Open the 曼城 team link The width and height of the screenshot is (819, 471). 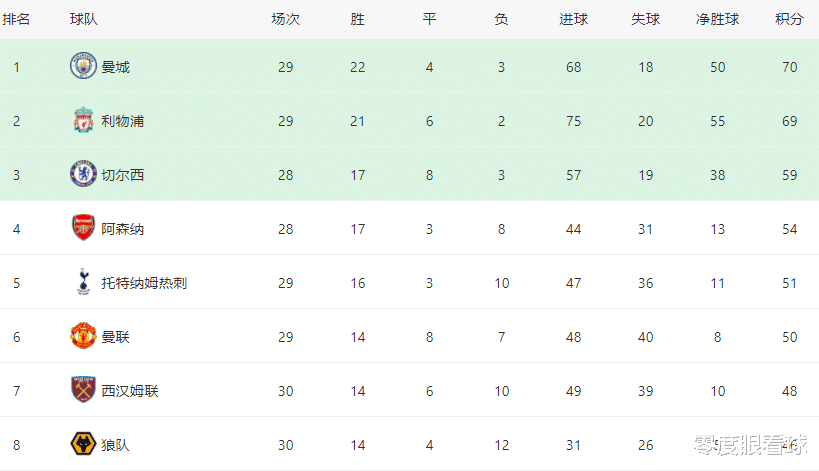point(115,67)
